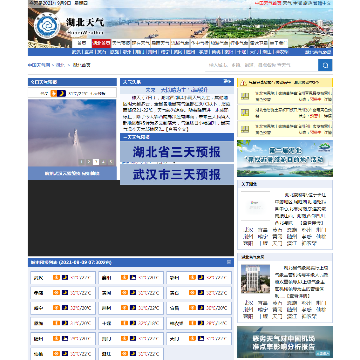Click the night icon in the 鄂州 card
Image resolution: width=360 pixels, height=360 pixels.
point(201,277)
